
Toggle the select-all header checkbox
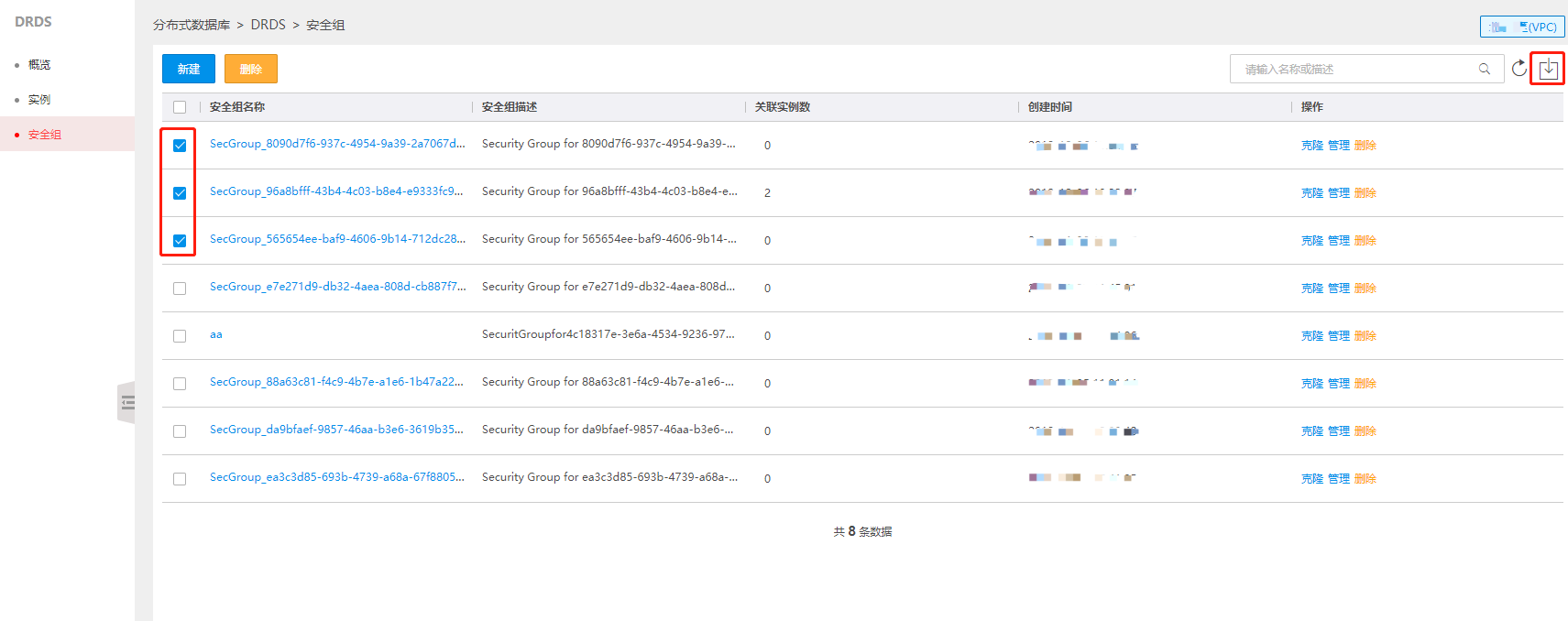click(x=180, y=107)
